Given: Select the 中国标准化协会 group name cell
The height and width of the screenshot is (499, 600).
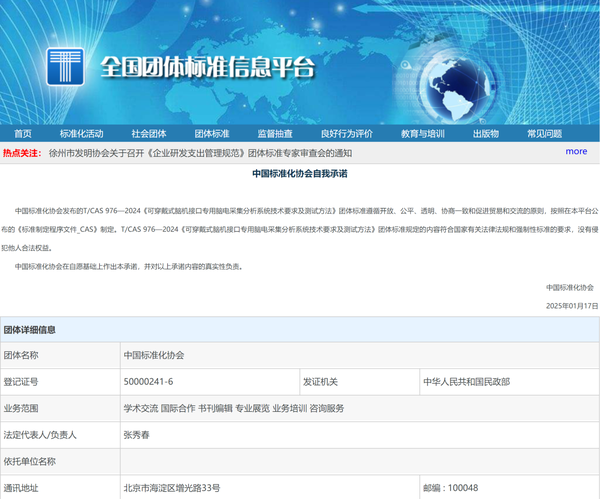Looking at the screenshot, I should click(x=360, y=355).
